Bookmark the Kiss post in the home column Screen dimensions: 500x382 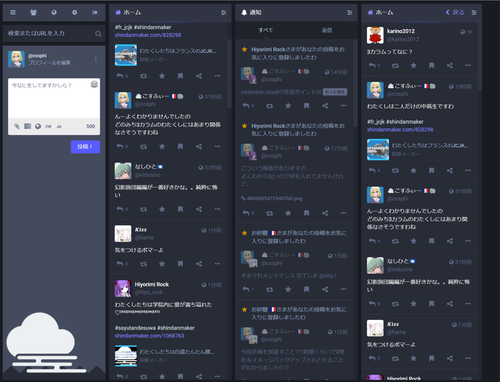coord(180,264)
